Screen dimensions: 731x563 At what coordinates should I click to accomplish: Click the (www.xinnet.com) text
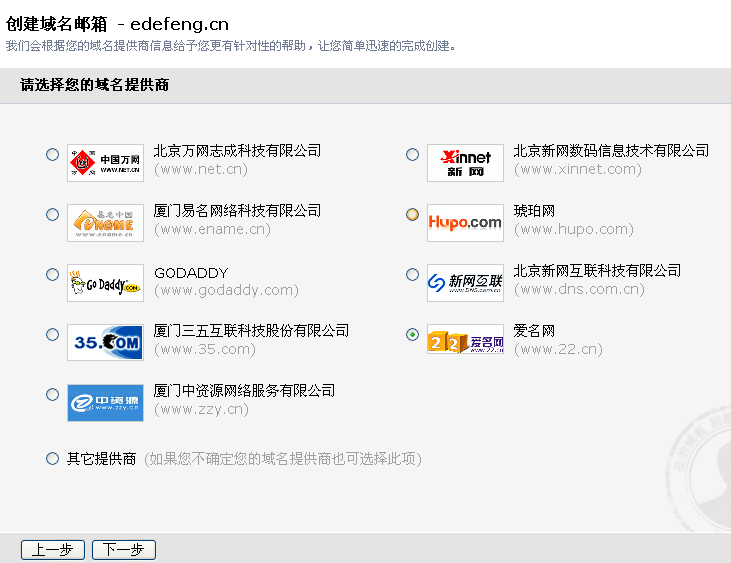578,169
